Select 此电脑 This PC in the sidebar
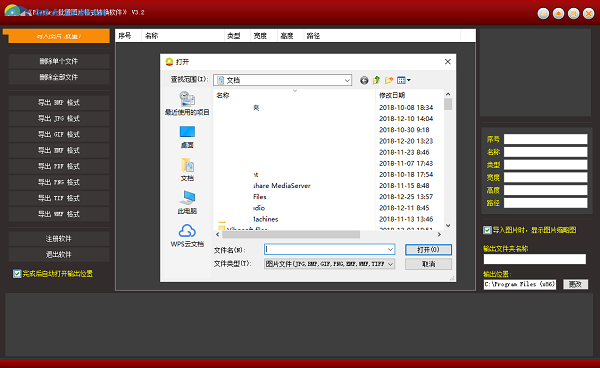The width and height of the screenshot is (600, 368). pyautogui.click(x=187, y=202)
